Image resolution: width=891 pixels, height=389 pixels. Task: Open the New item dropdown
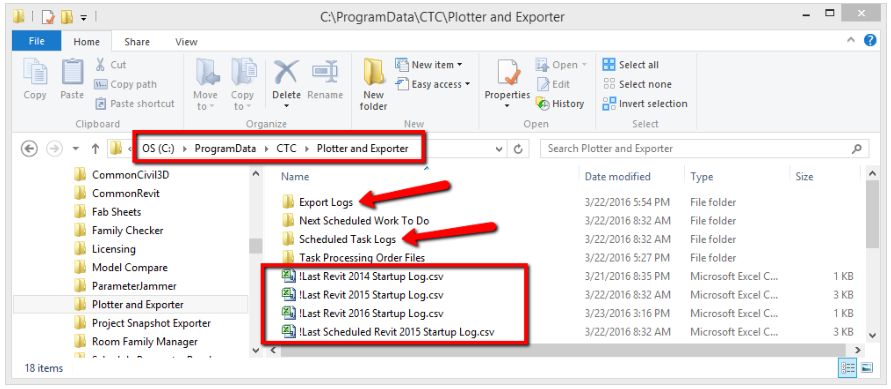[428, 65]
